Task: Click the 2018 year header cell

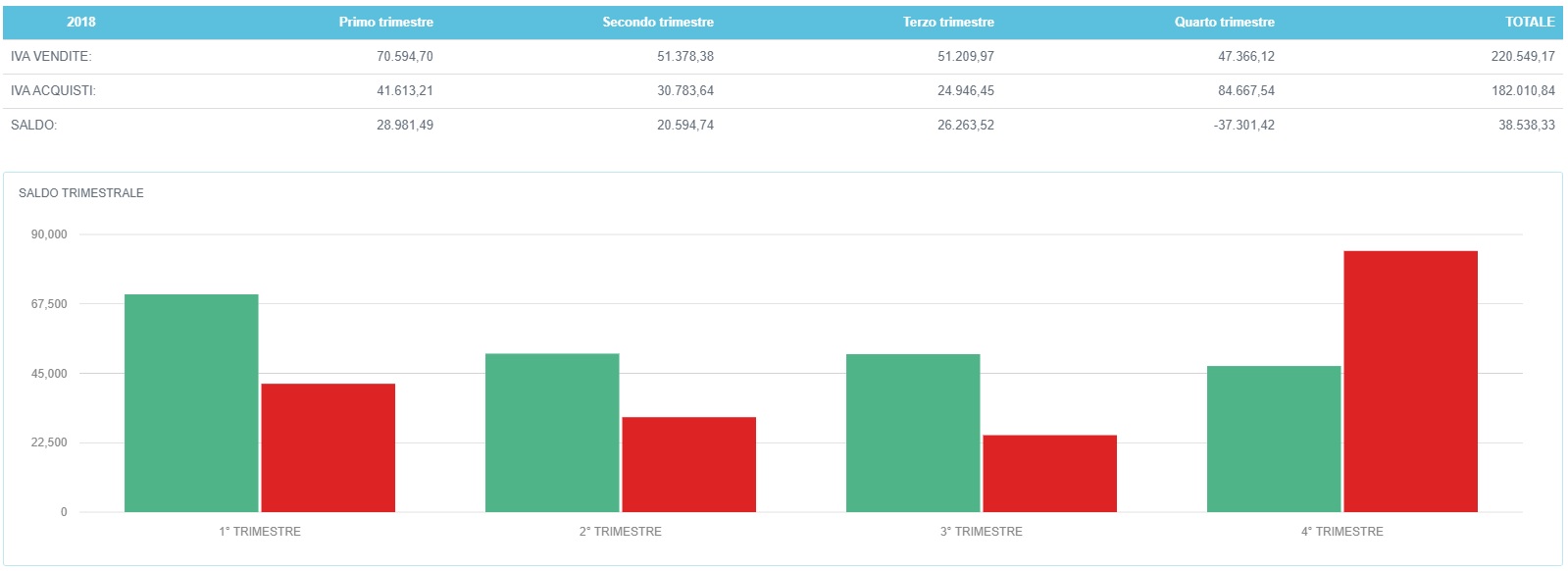Action: click(81, 22)
